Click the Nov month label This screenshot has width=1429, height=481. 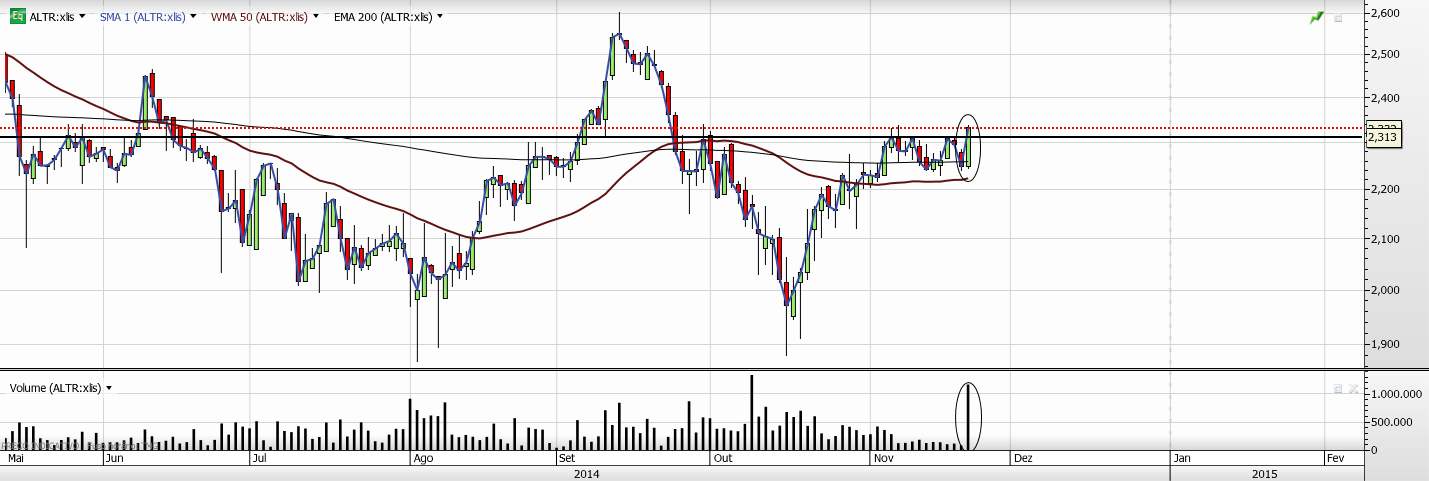[883, 458]
